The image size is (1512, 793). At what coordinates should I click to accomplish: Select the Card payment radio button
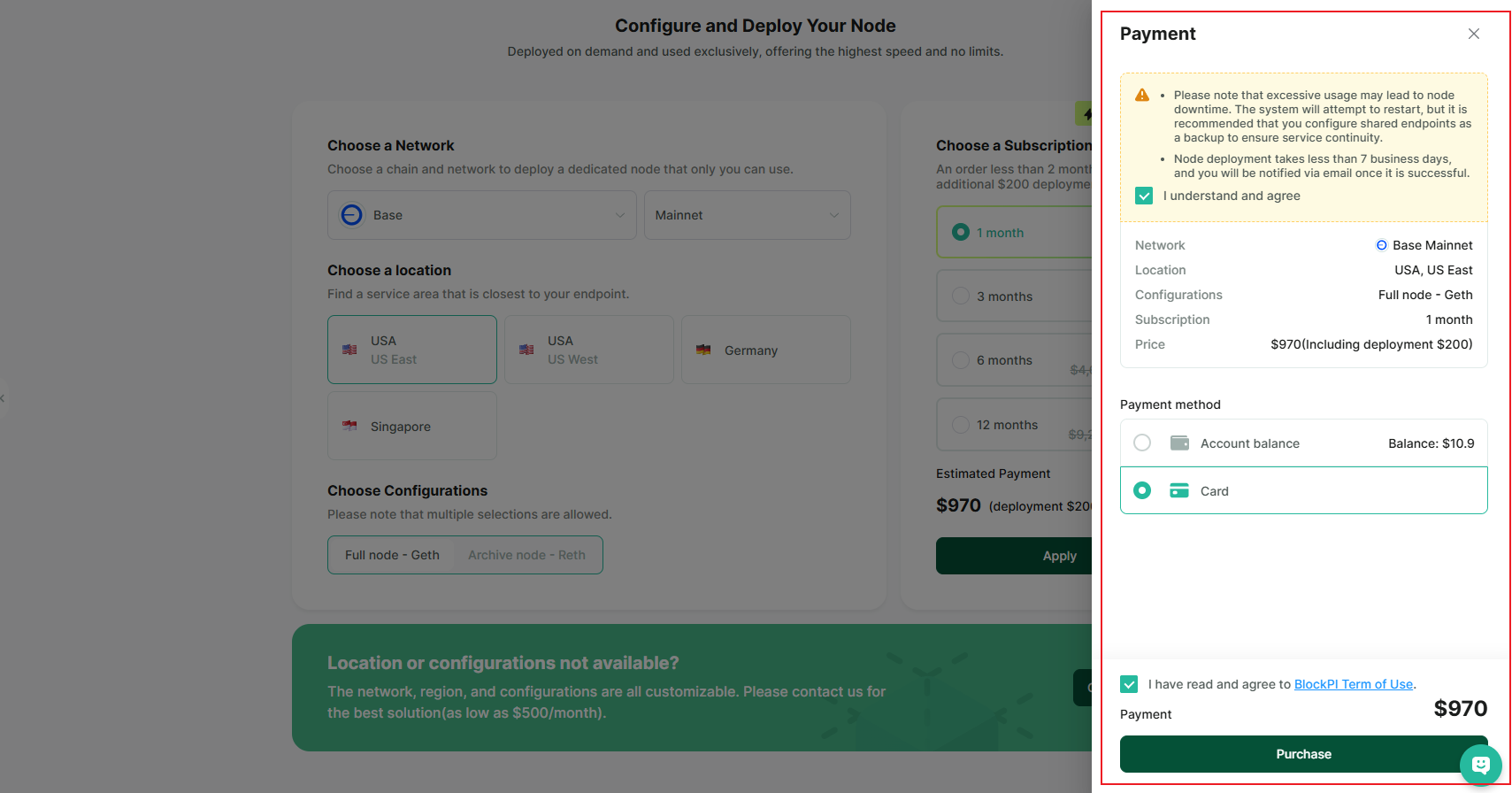pos(1142,490)
